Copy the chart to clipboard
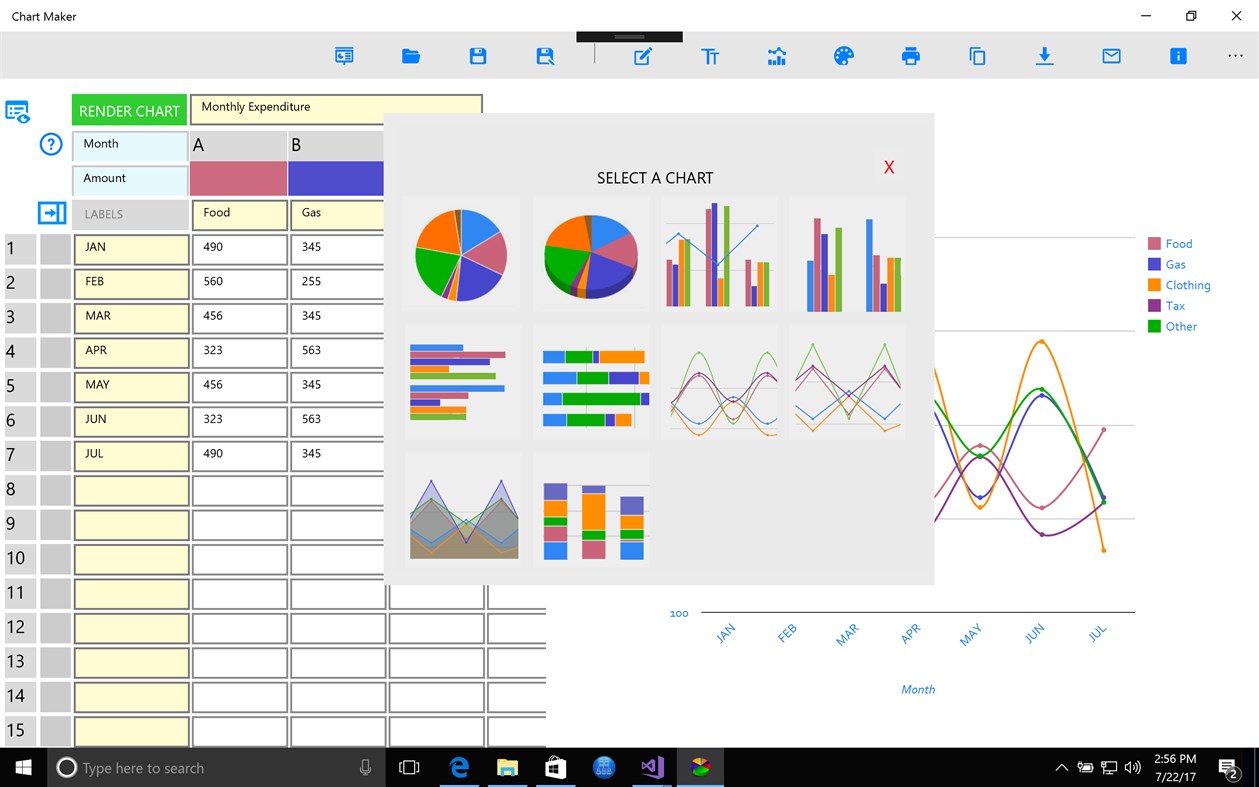Viewport: 1259px width, 787px height. pyautogui.click(x=977, y=56)
